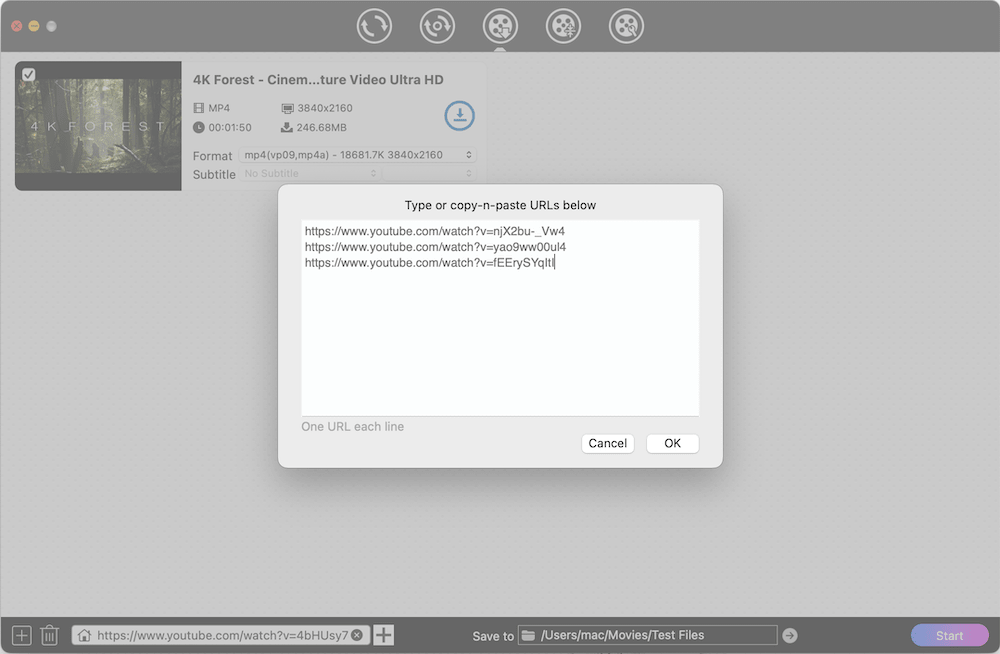The height and width of the screenshot is (654, 1000).
Task: Confirm pasted URLs with OK
Action: [672, 443]
